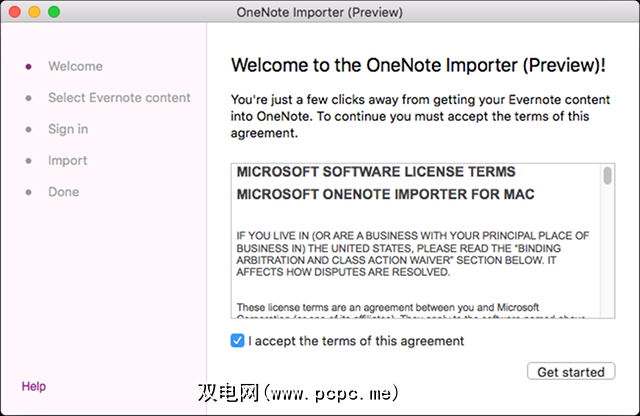Minimize the window using the yellow button
The height and width of the screenshot is (416, 640).
pyautogui.click(x=34, y=11)
